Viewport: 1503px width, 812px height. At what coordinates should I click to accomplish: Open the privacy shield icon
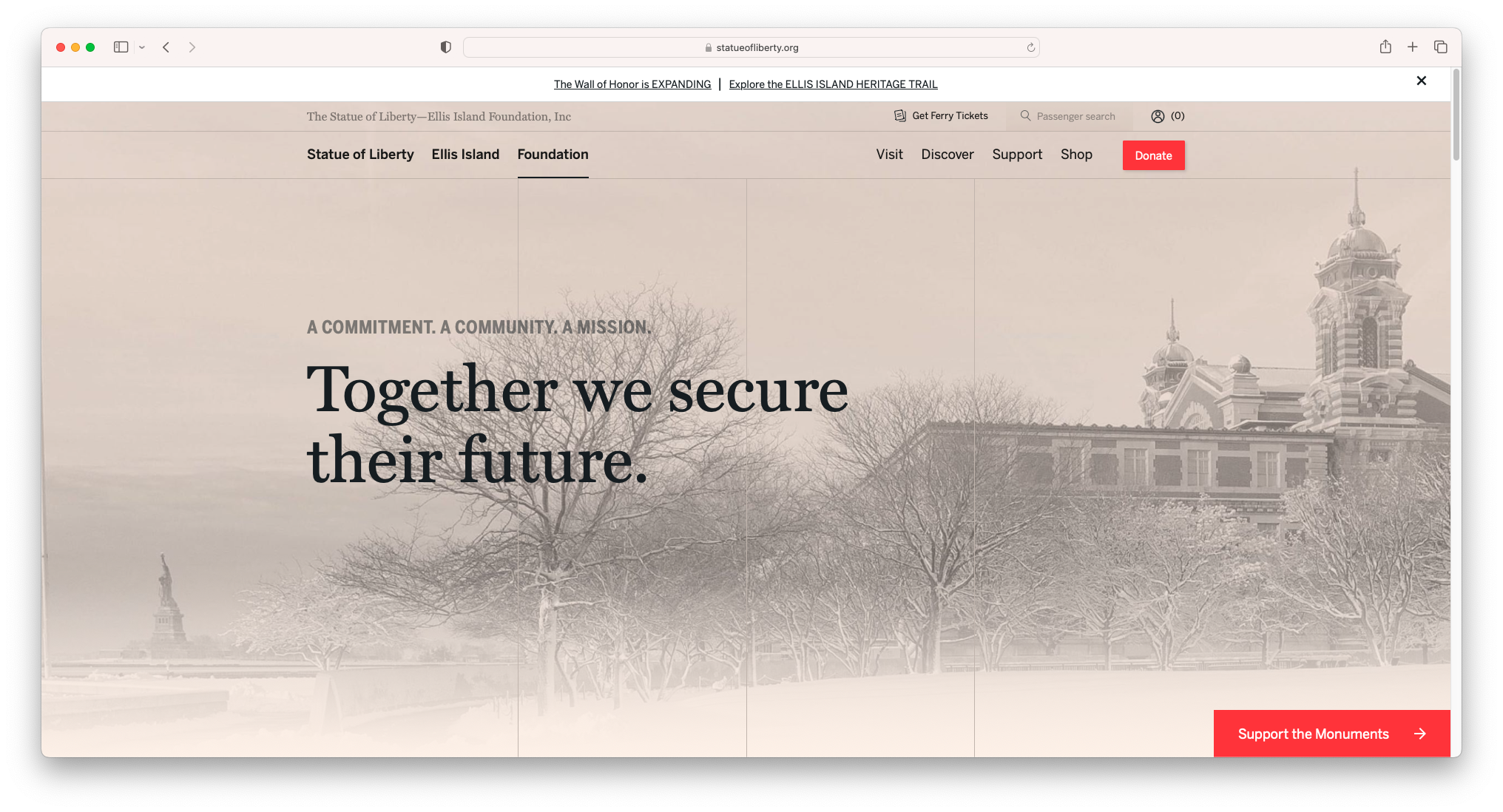pyautogui.click(x=445, y=47)
